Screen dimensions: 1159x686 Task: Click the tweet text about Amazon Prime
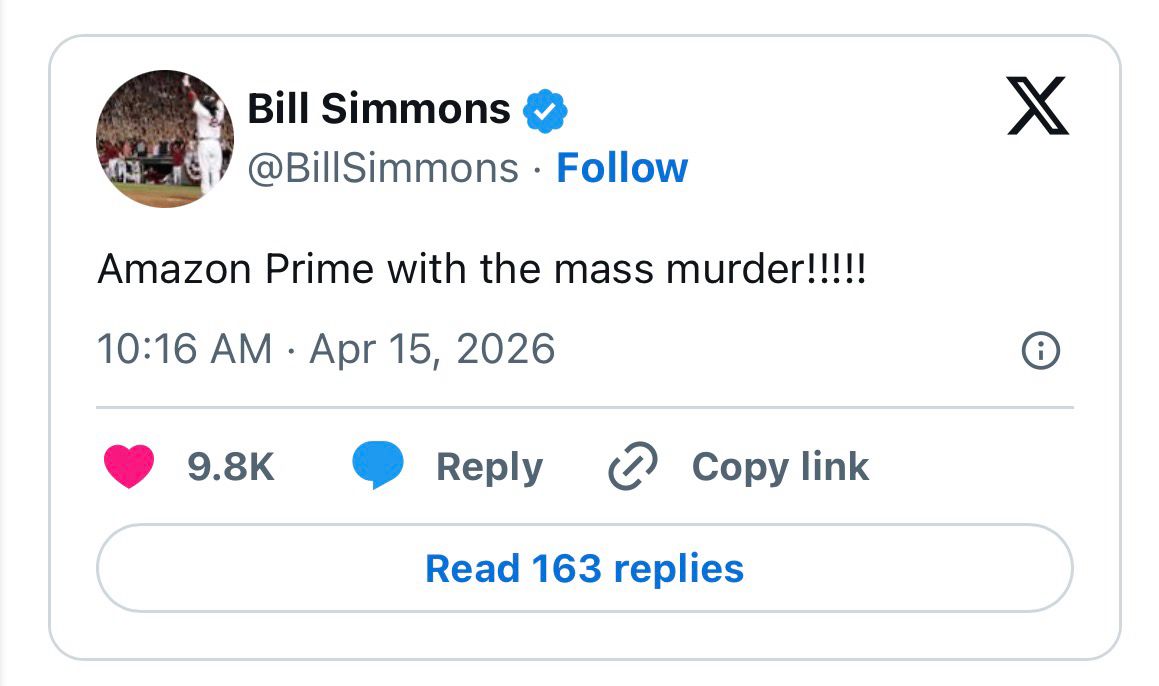point(480,269)
